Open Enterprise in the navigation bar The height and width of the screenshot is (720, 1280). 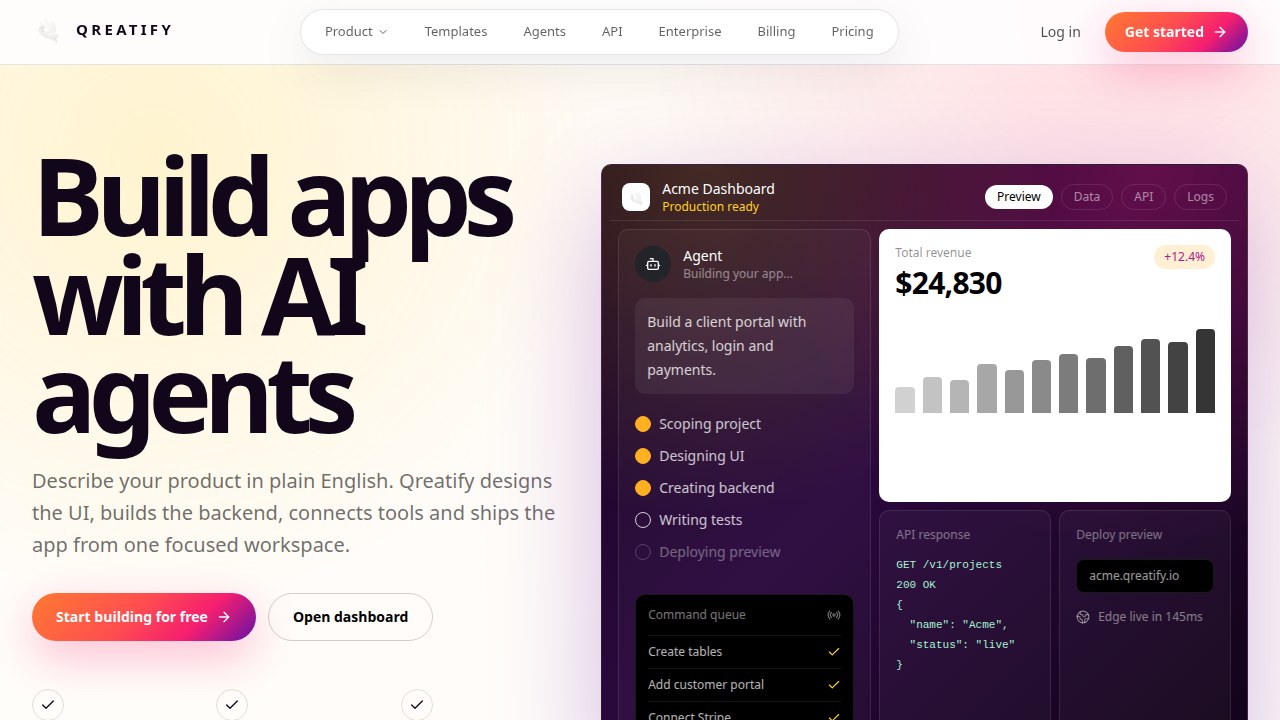point(690,32)
